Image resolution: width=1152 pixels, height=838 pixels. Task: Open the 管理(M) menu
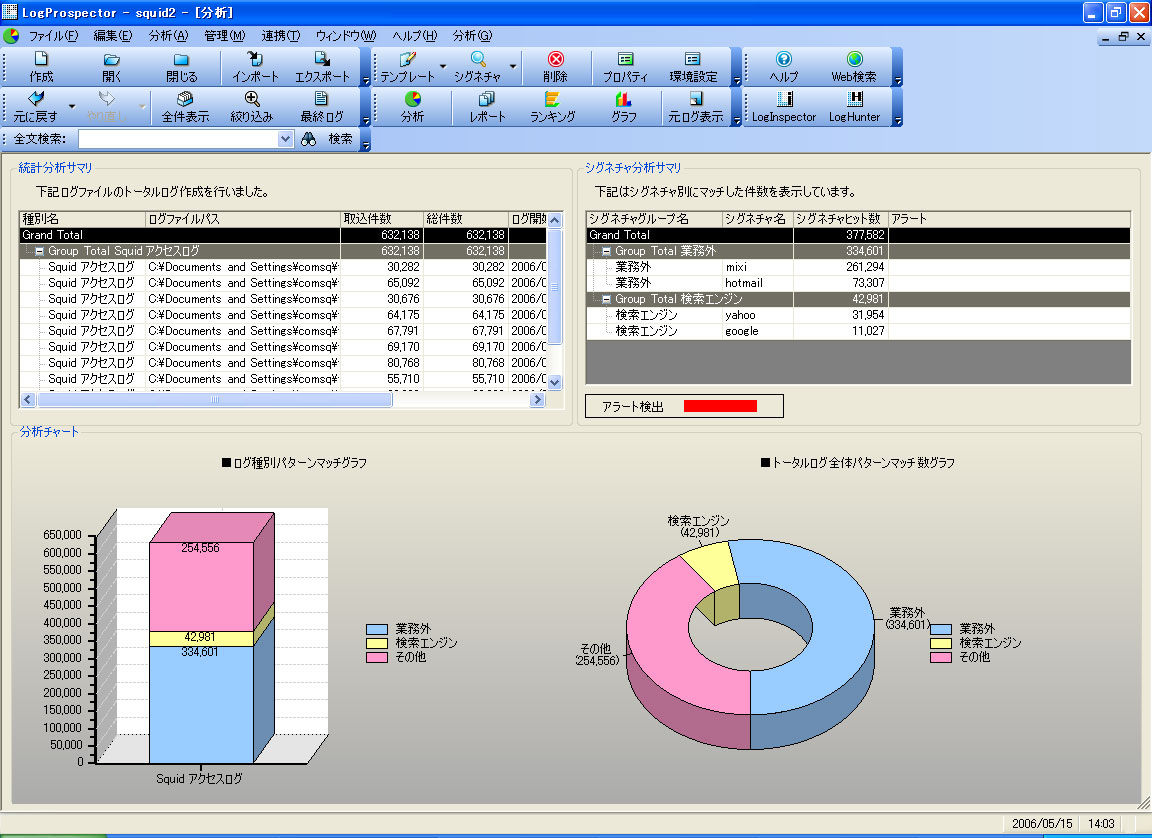[224, 35]
